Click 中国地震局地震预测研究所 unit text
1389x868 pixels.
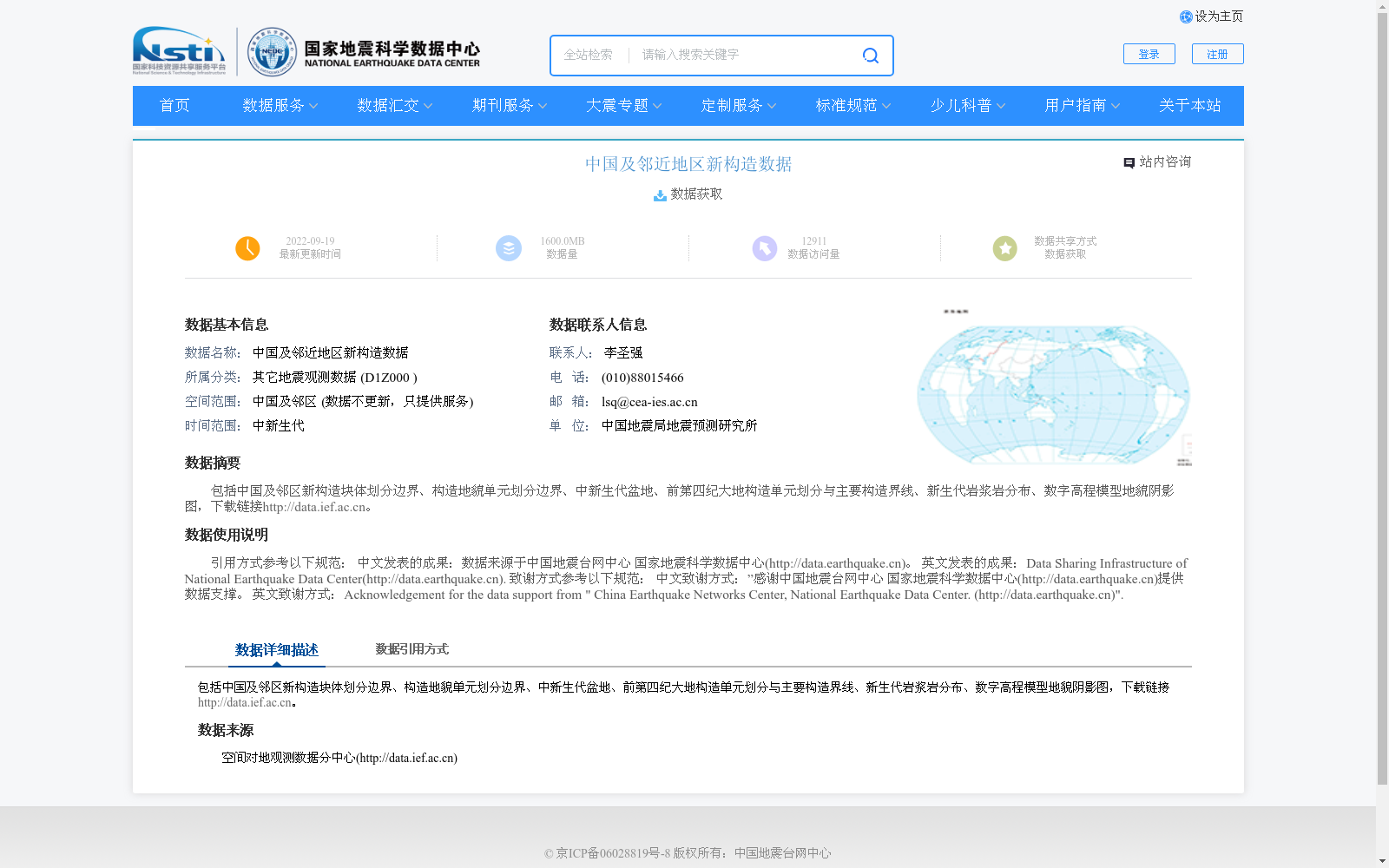click(x=680, y=426)
